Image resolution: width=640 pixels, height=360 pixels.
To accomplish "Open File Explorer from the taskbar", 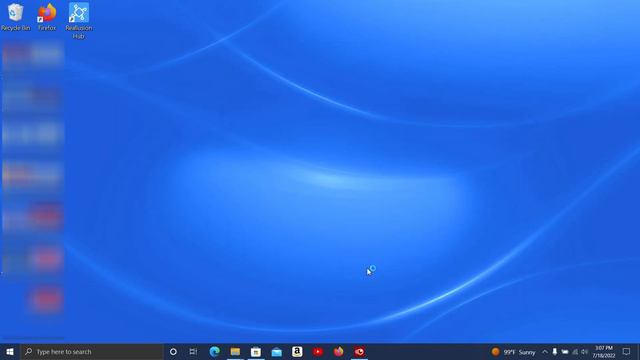I will [x=235, y=351].
